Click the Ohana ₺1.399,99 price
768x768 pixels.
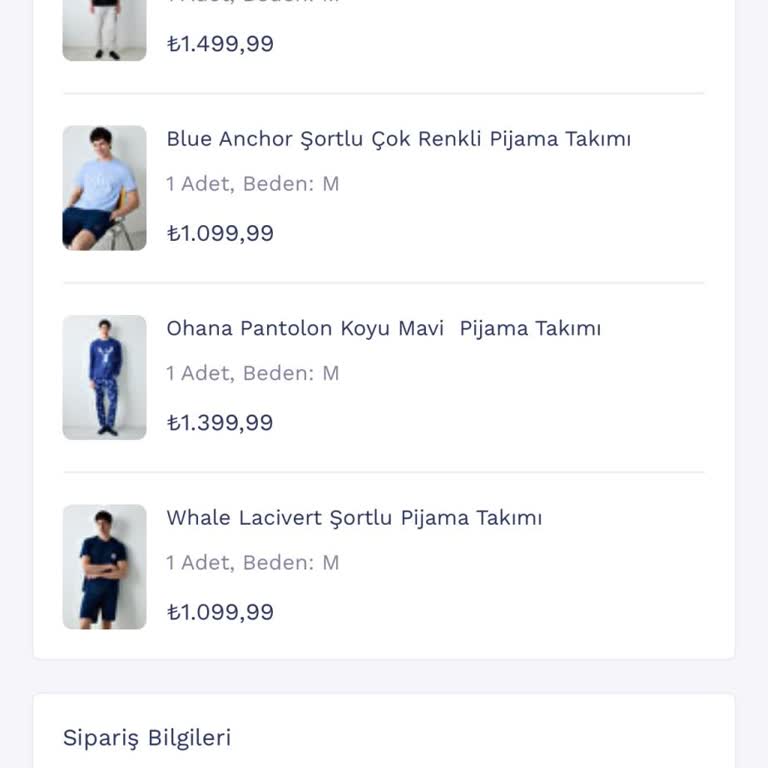[x=220, y=422]
